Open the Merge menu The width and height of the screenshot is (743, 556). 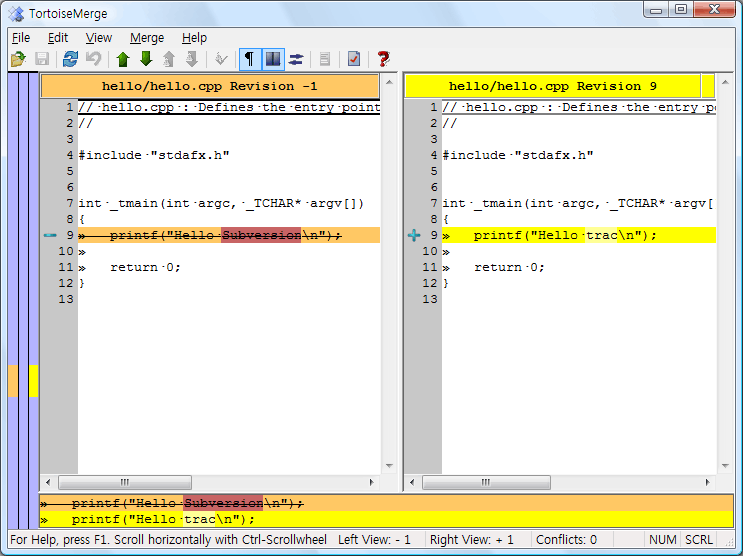[x=147, y=38]
